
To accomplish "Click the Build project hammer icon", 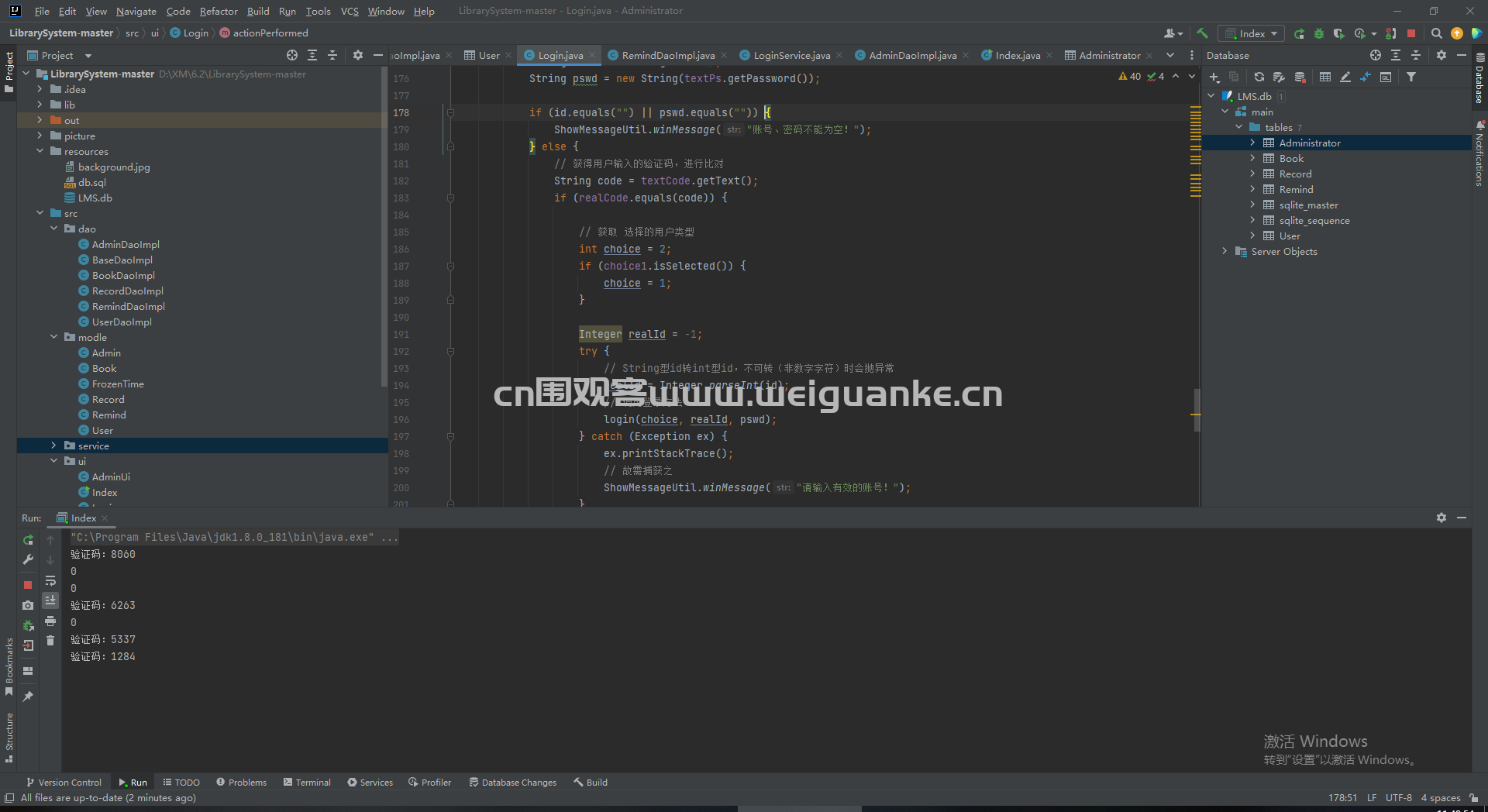I will 1202,33.
